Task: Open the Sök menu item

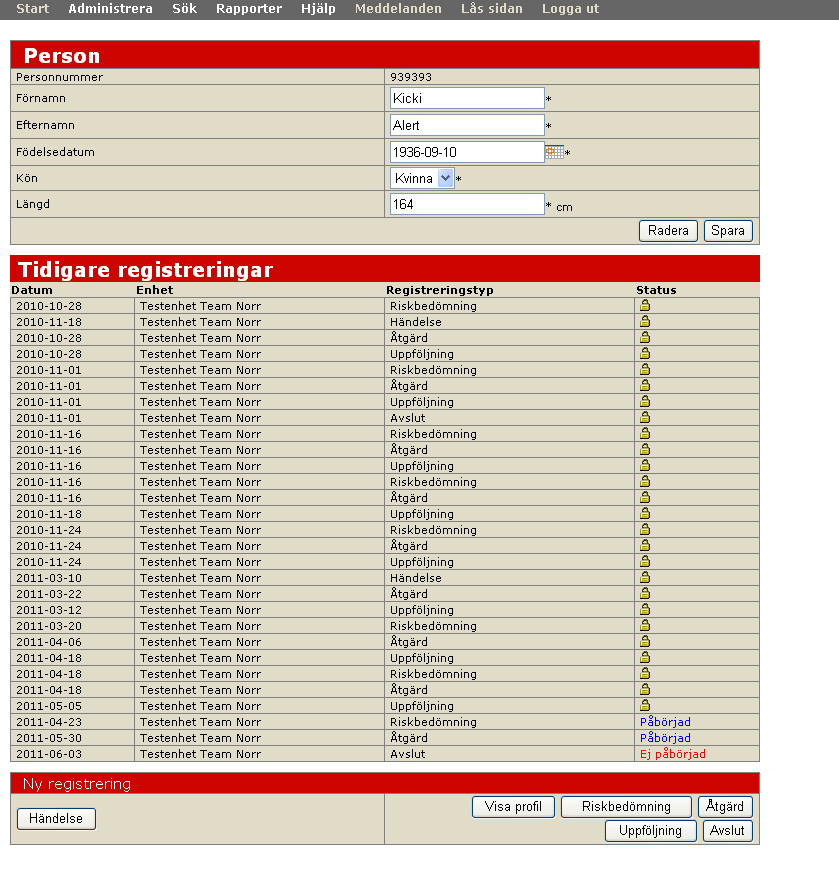Action: tap(184, 9)
